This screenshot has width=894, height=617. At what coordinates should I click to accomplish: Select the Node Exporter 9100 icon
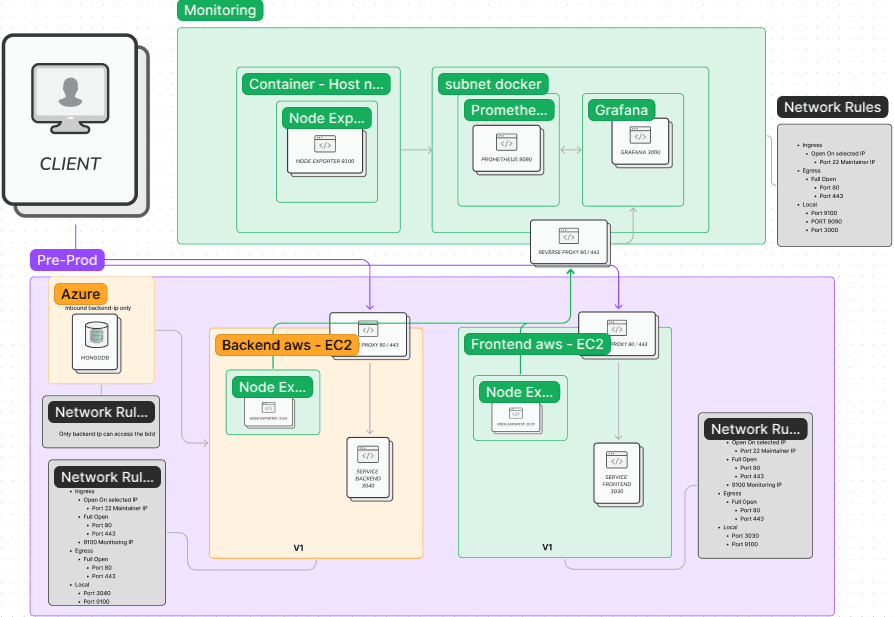point(327,150)
